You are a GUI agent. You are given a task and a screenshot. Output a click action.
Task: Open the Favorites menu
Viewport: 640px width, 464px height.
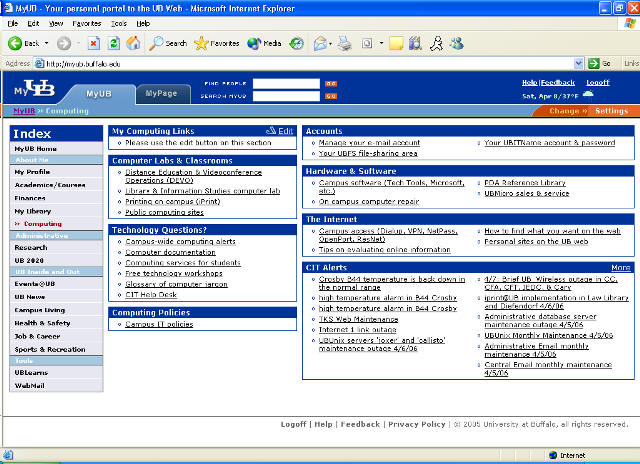pos(87,24)
